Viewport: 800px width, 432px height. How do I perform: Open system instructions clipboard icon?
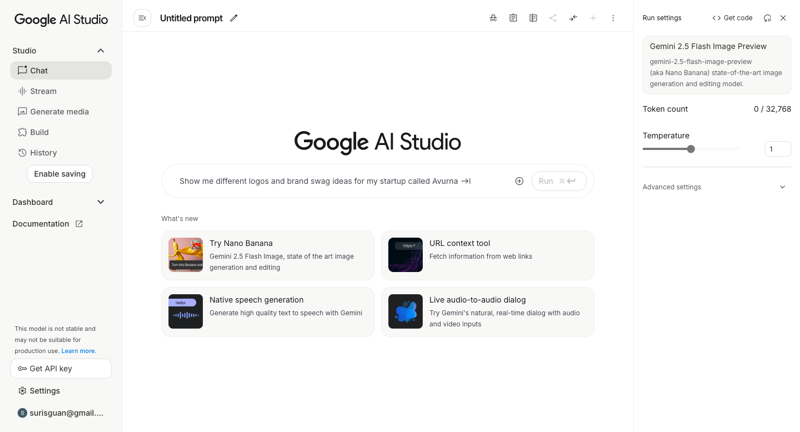coord(513,18)
